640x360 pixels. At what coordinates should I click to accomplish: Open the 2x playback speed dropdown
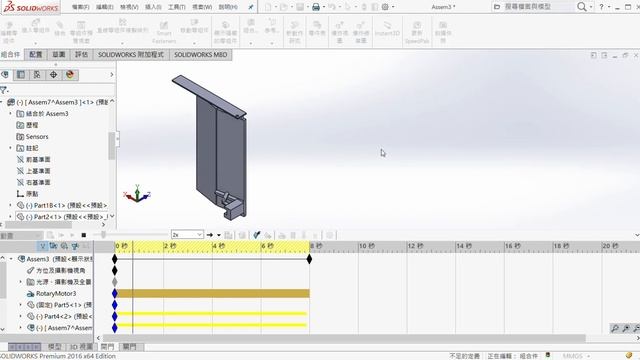click(187, 235)
